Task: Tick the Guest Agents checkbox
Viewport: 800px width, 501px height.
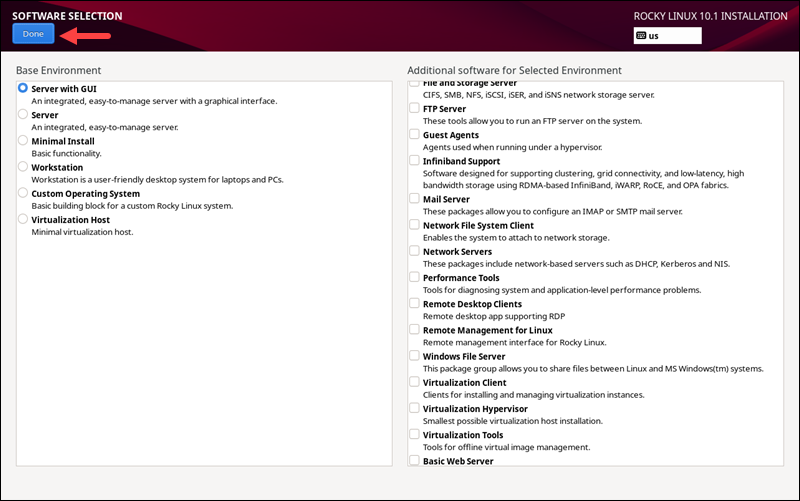Action: (x=414, y=134)
